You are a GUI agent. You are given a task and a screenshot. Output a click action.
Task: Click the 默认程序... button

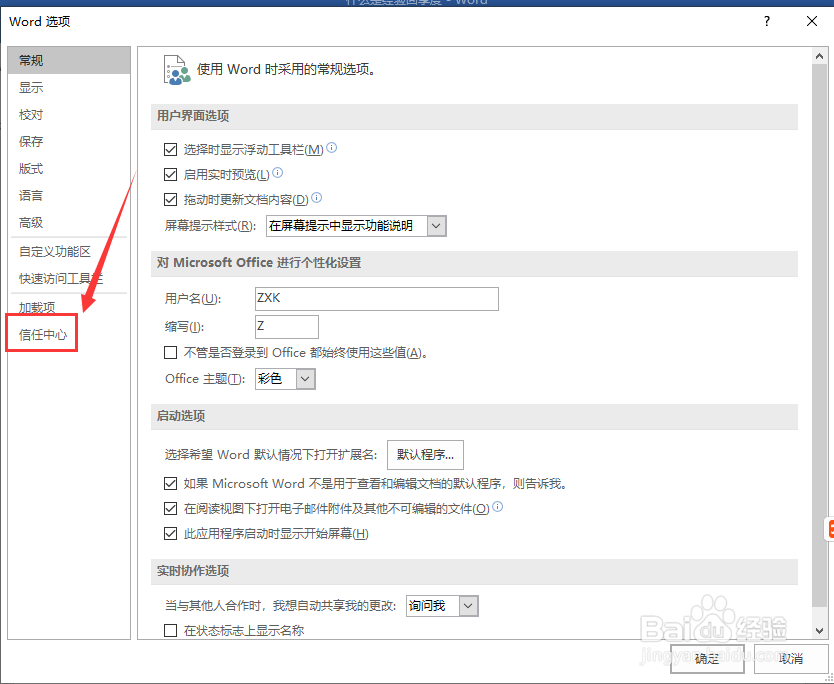425,455
